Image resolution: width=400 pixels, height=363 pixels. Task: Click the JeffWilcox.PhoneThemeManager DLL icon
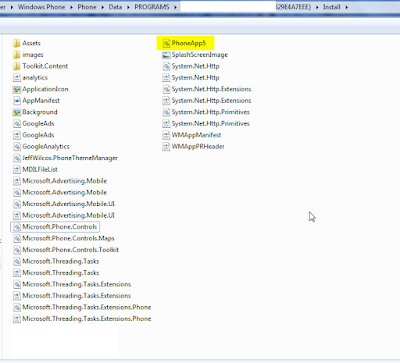click(x=17, y=158)
